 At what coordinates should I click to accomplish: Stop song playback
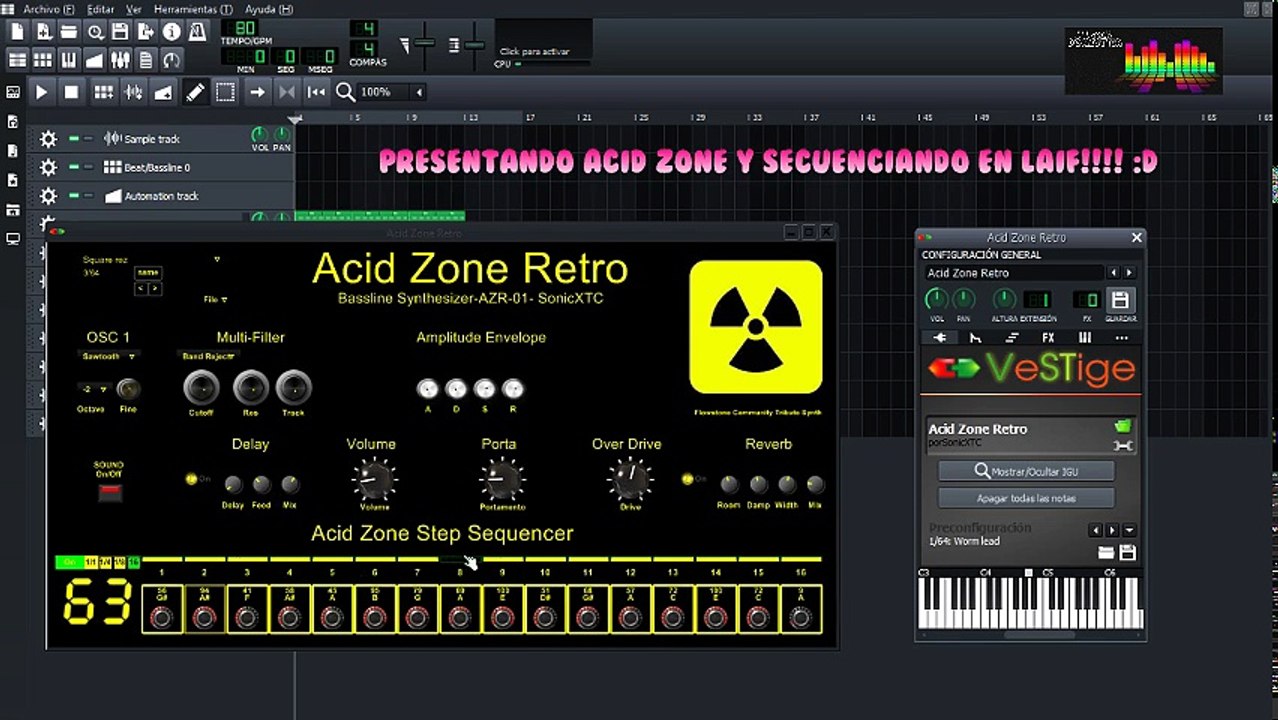pyautogui.click(x=71, y=92)
